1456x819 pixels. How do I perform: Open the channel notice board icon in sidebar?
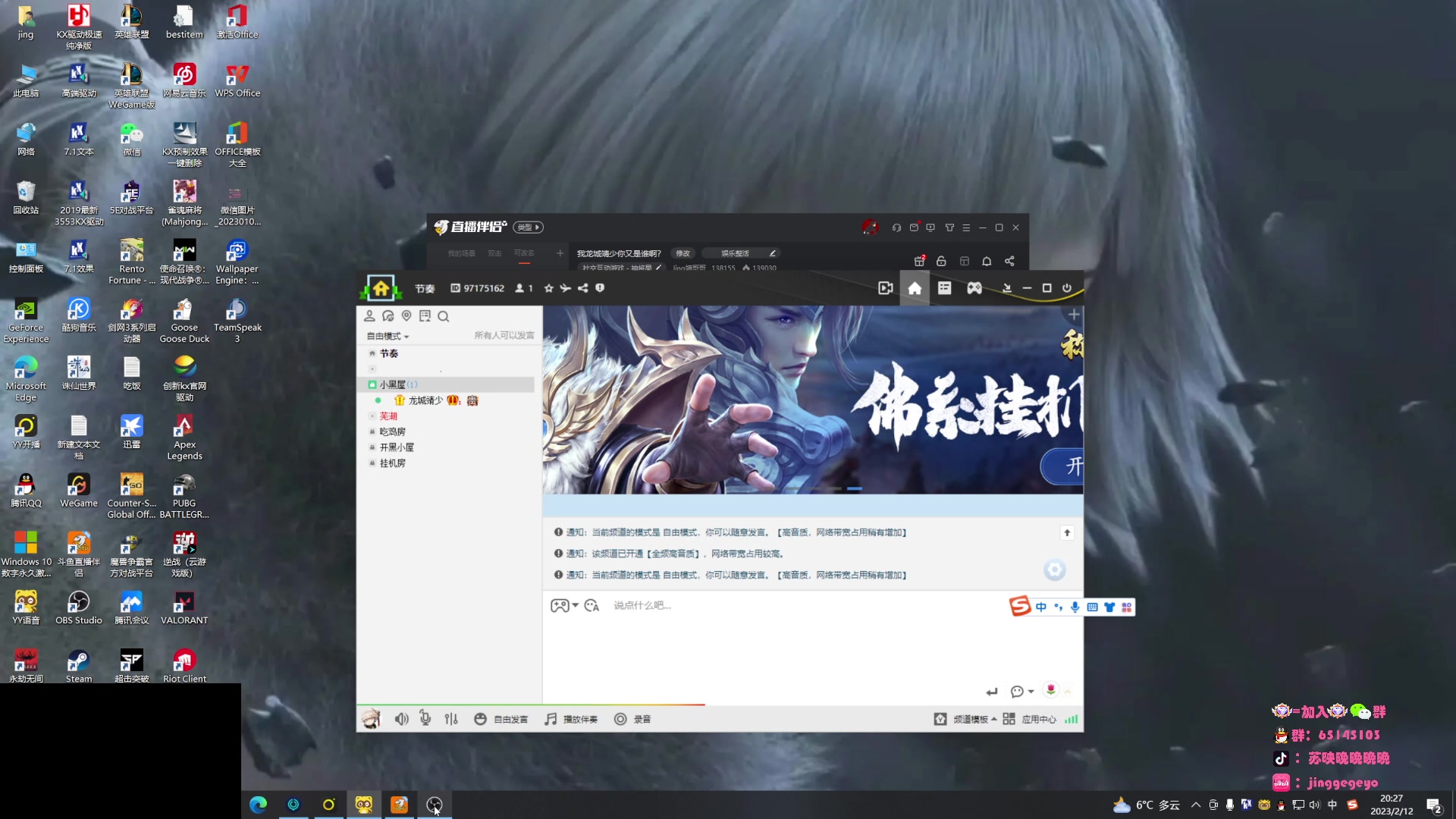425,316
